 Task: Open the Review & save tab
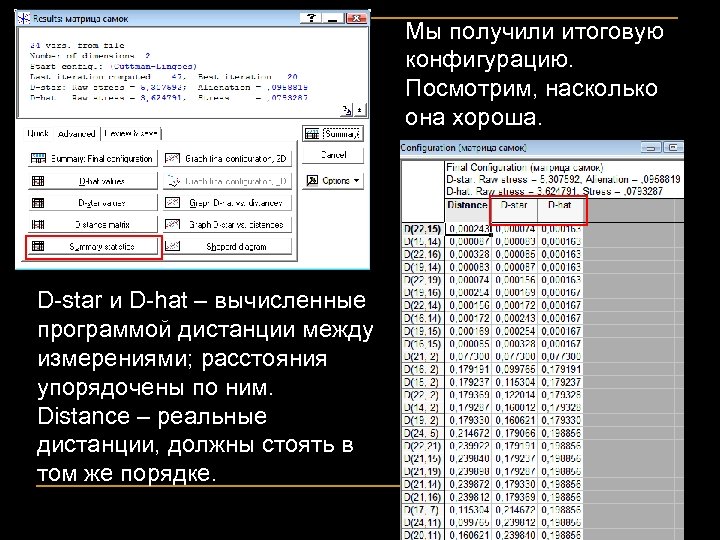coord(131,133)
